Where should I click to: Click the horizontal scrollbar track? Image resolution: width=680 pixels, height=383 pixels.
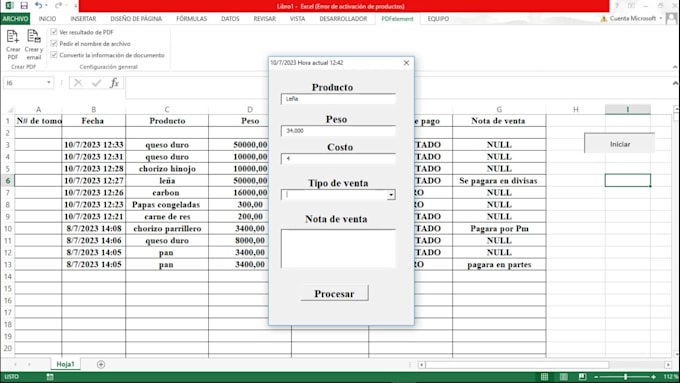544,365
